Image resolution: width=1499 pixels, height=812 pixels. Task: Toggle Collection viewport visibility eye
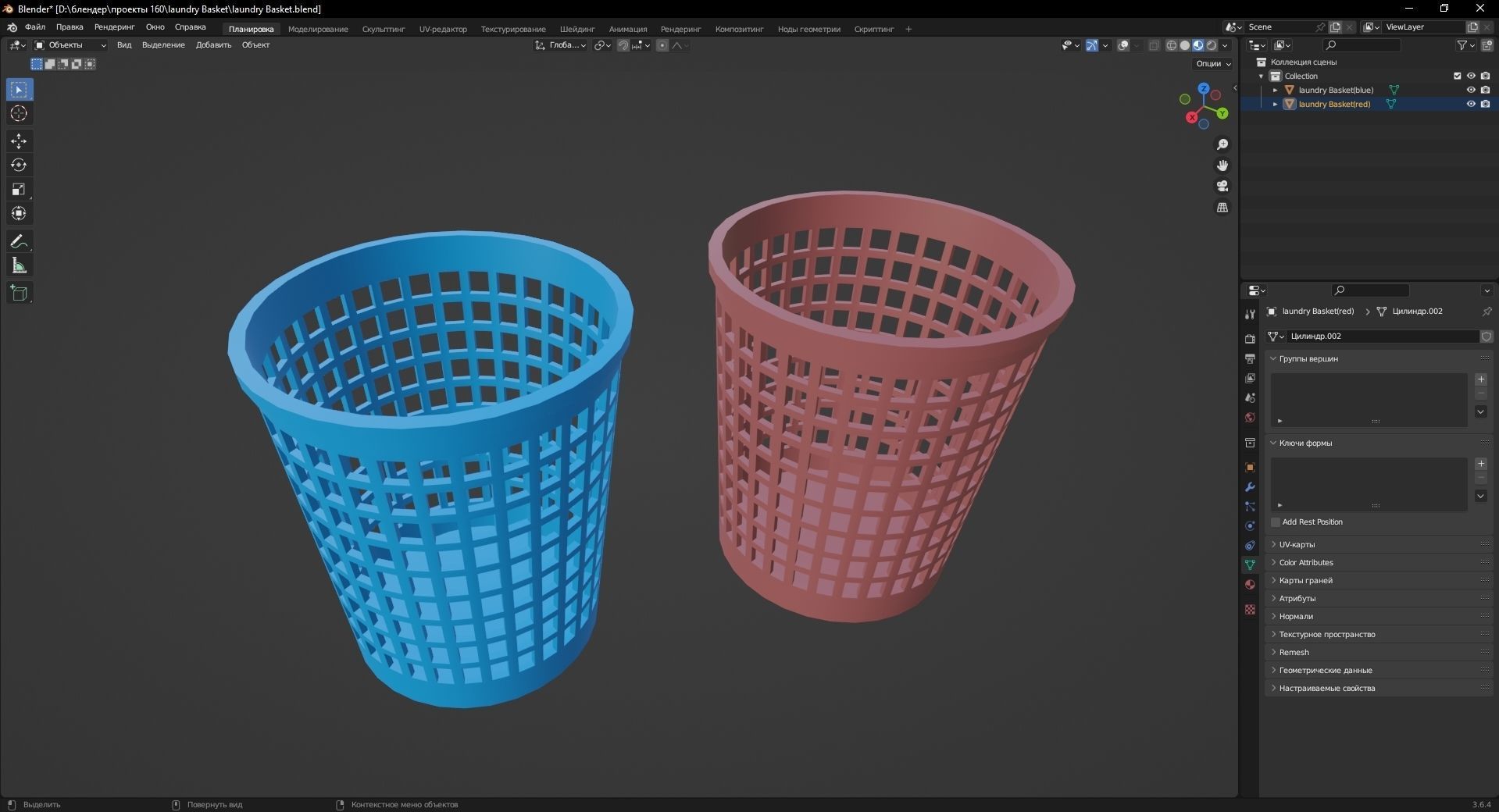click(x=1471, y=76)
